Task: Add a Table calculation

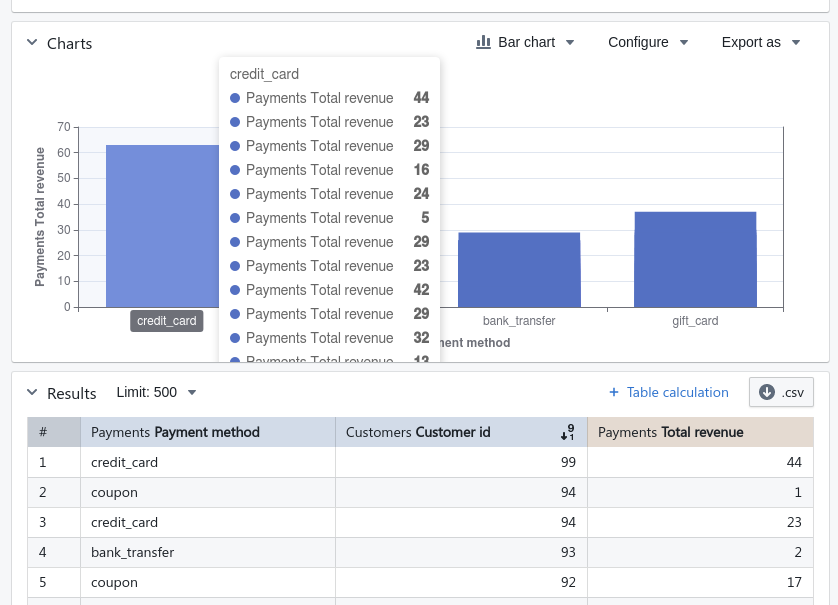Action: pos(668,392)
